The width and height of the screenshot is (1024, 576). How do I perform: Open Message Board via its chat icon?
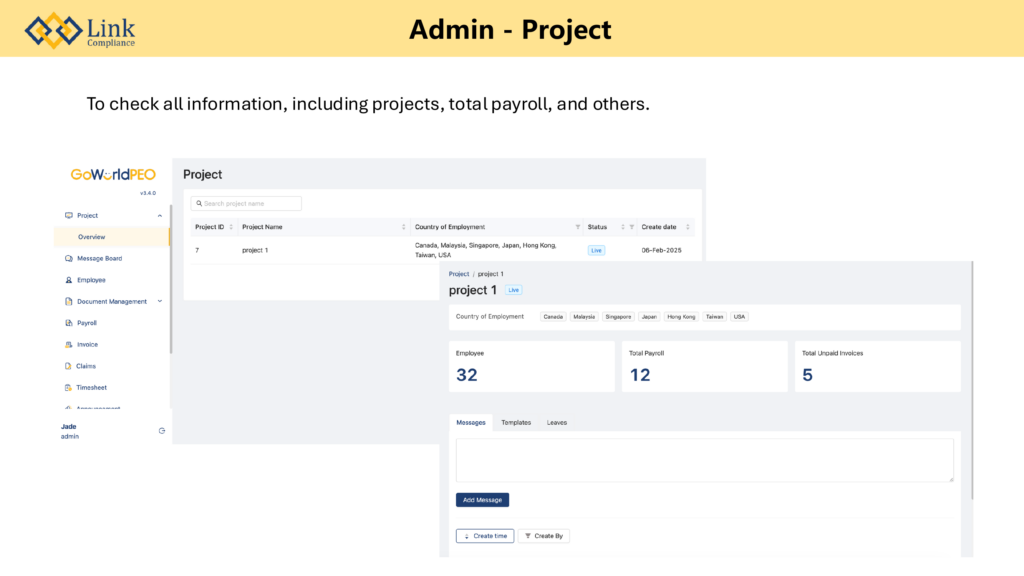click(68, 258)
